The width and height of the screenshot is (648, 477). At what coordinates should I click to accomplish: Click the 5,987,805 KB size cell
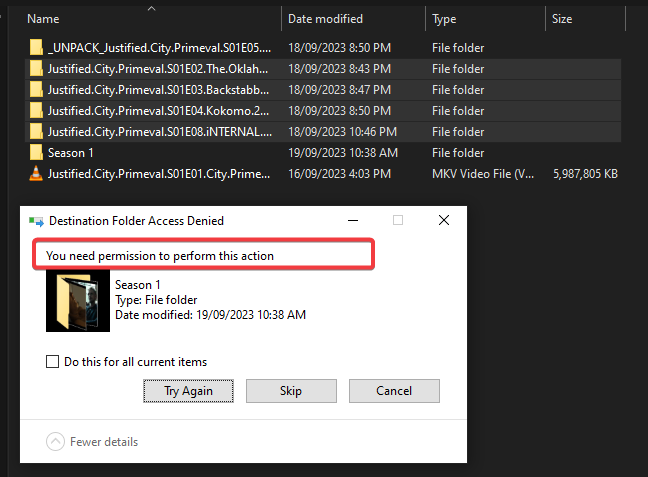click(x=586, y=174)
